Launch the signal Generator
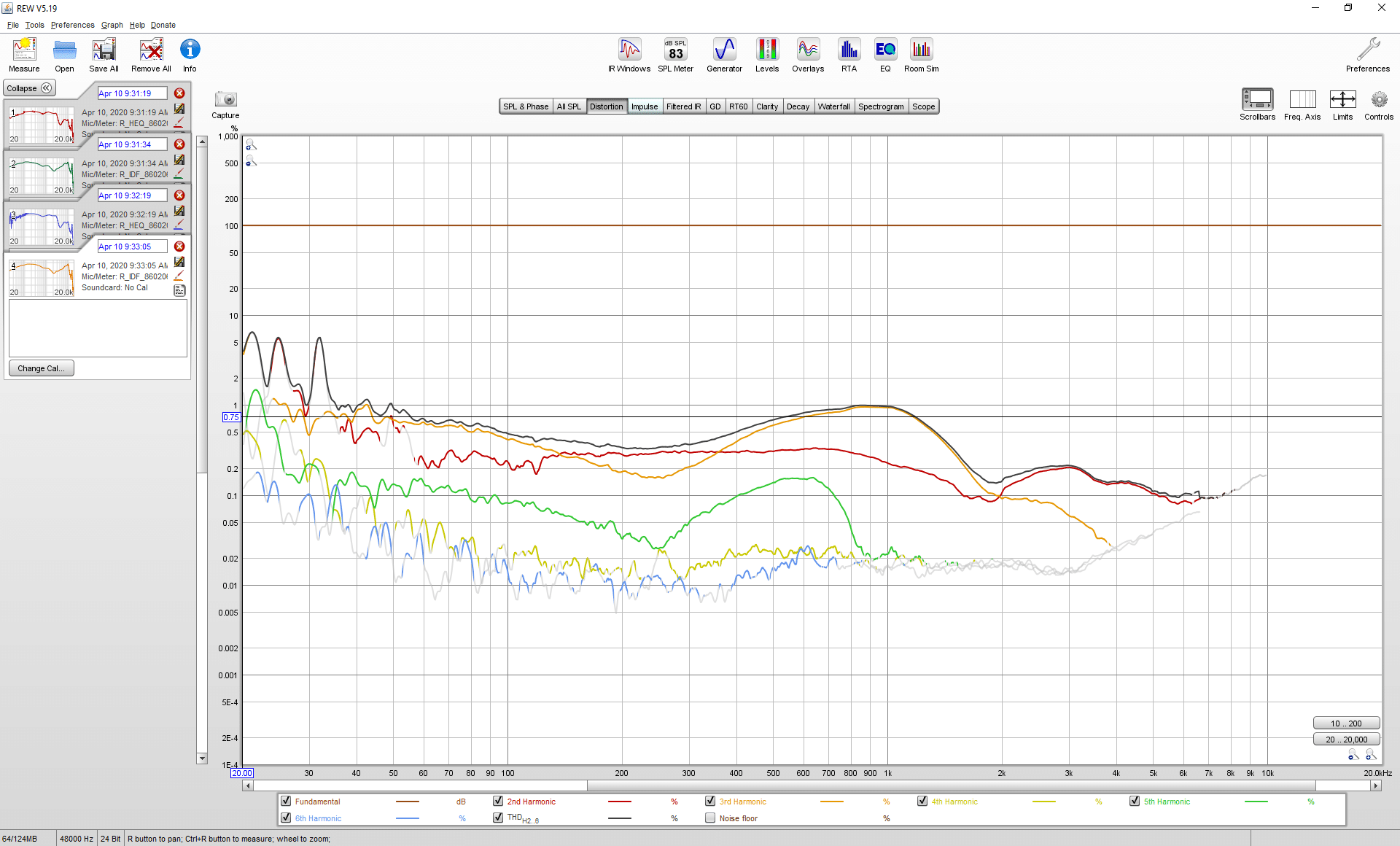Viewport: 1400px width, 846px height. pos(724,55)
